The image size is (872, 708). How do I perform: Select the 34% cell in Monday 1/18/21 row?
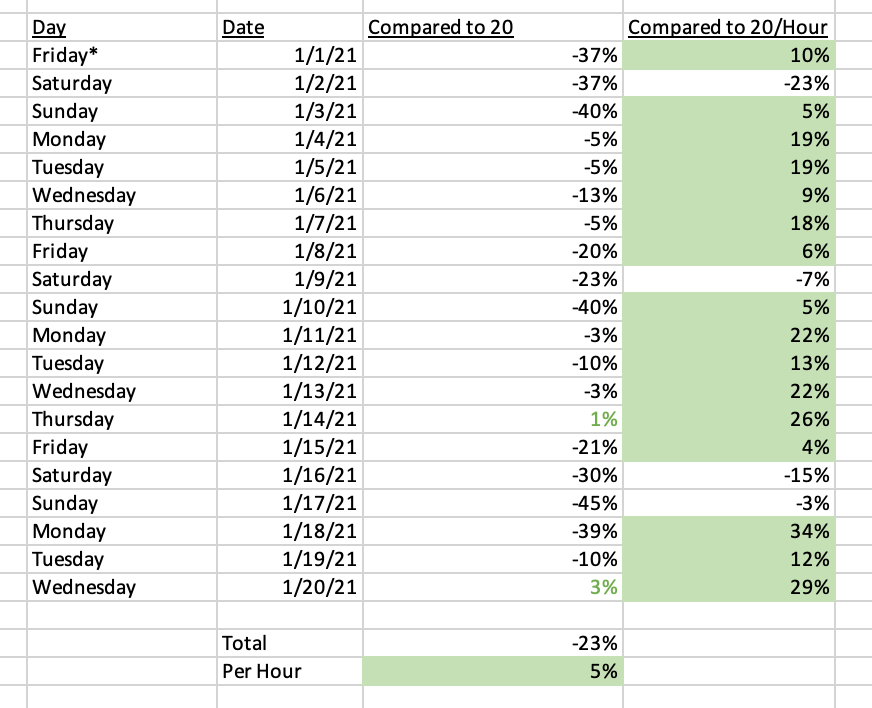coord(729,531)
